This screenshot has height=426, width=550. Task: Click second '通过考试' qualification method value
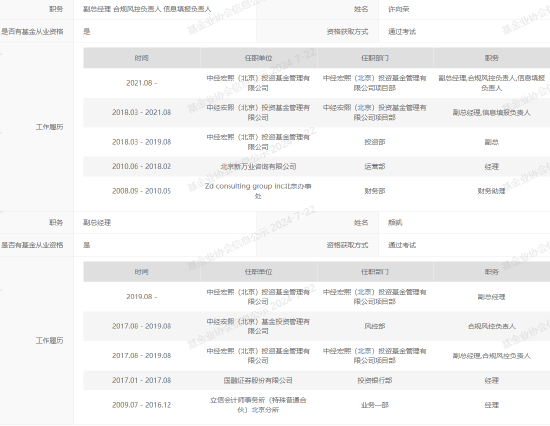click(x=402, y=245)
